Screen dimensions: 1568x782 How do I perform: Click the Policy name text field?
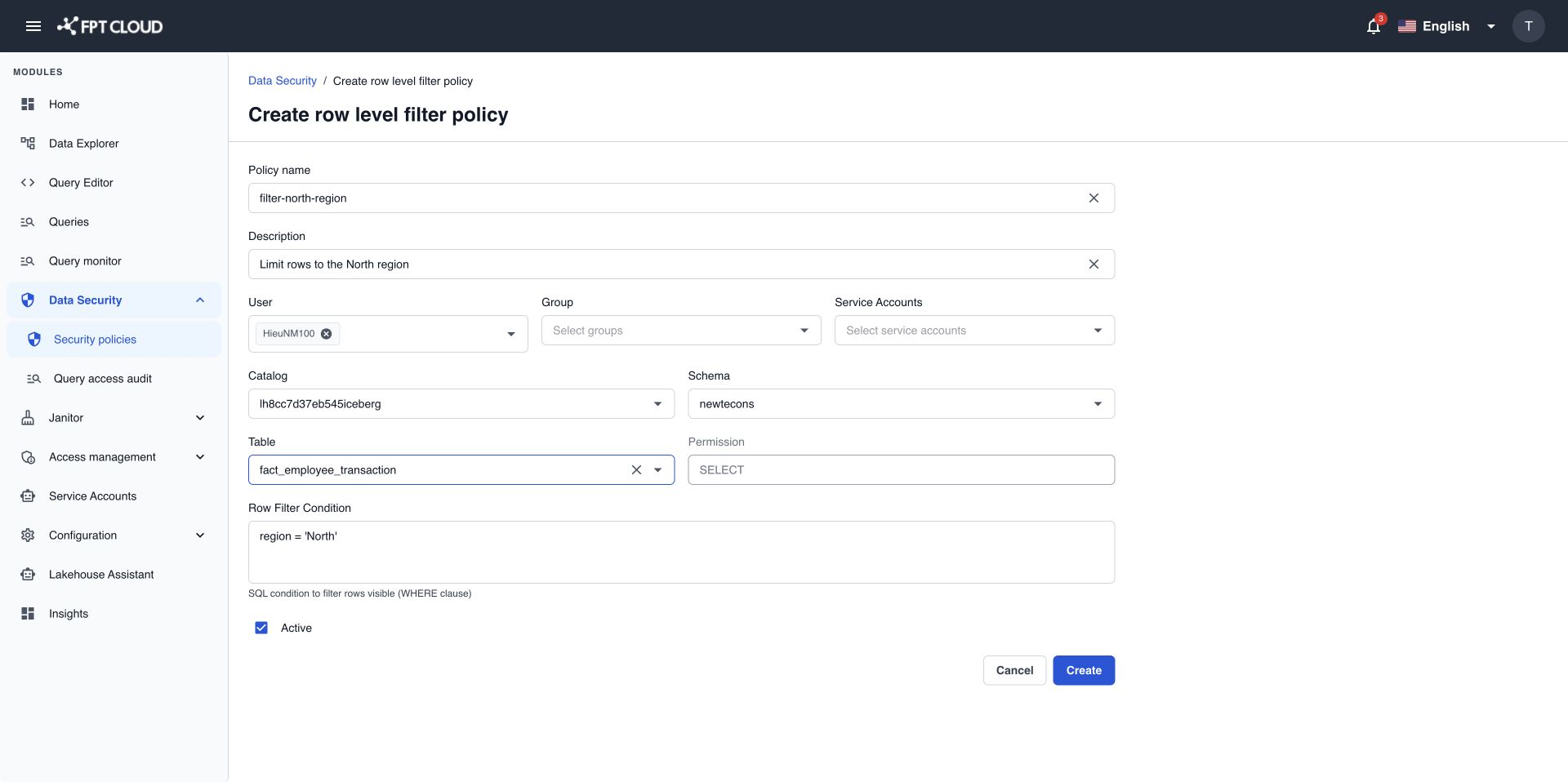point(681,198)
